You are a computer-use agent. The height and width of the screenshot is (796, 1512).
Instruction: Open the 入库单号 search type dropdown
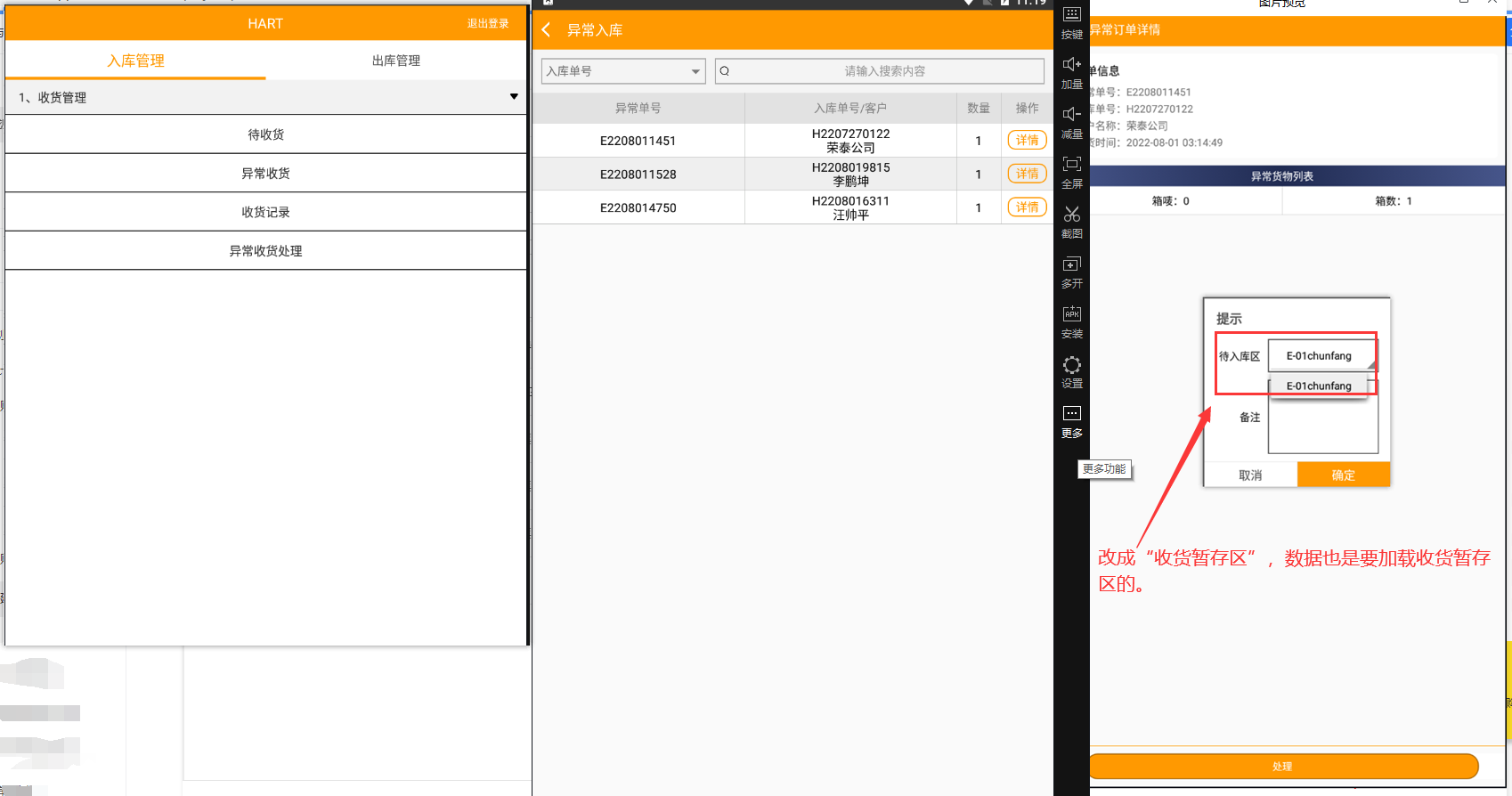(622, 71)
